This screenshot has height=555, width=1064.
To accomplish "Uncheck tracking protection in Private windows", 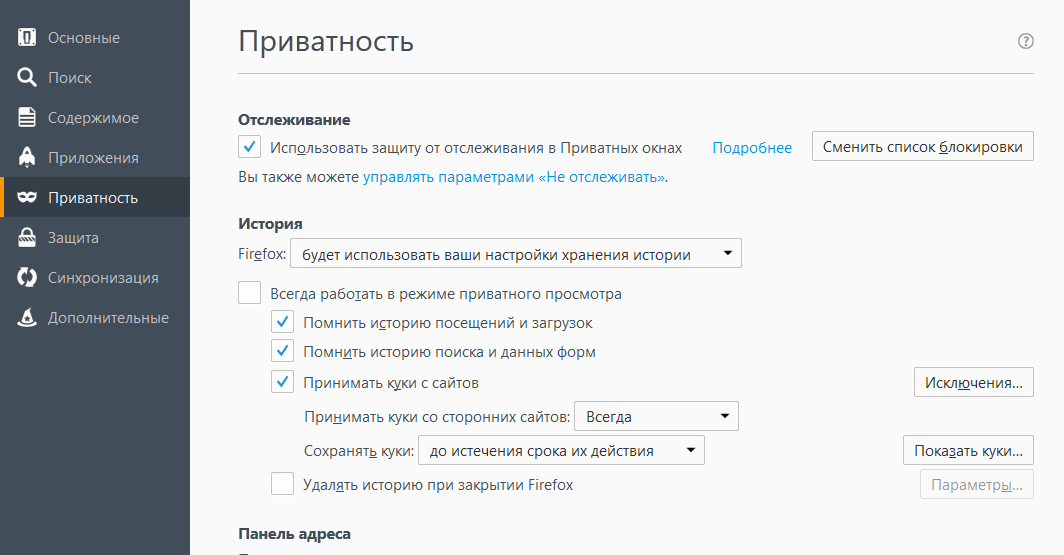I will [x=250, y=147].
